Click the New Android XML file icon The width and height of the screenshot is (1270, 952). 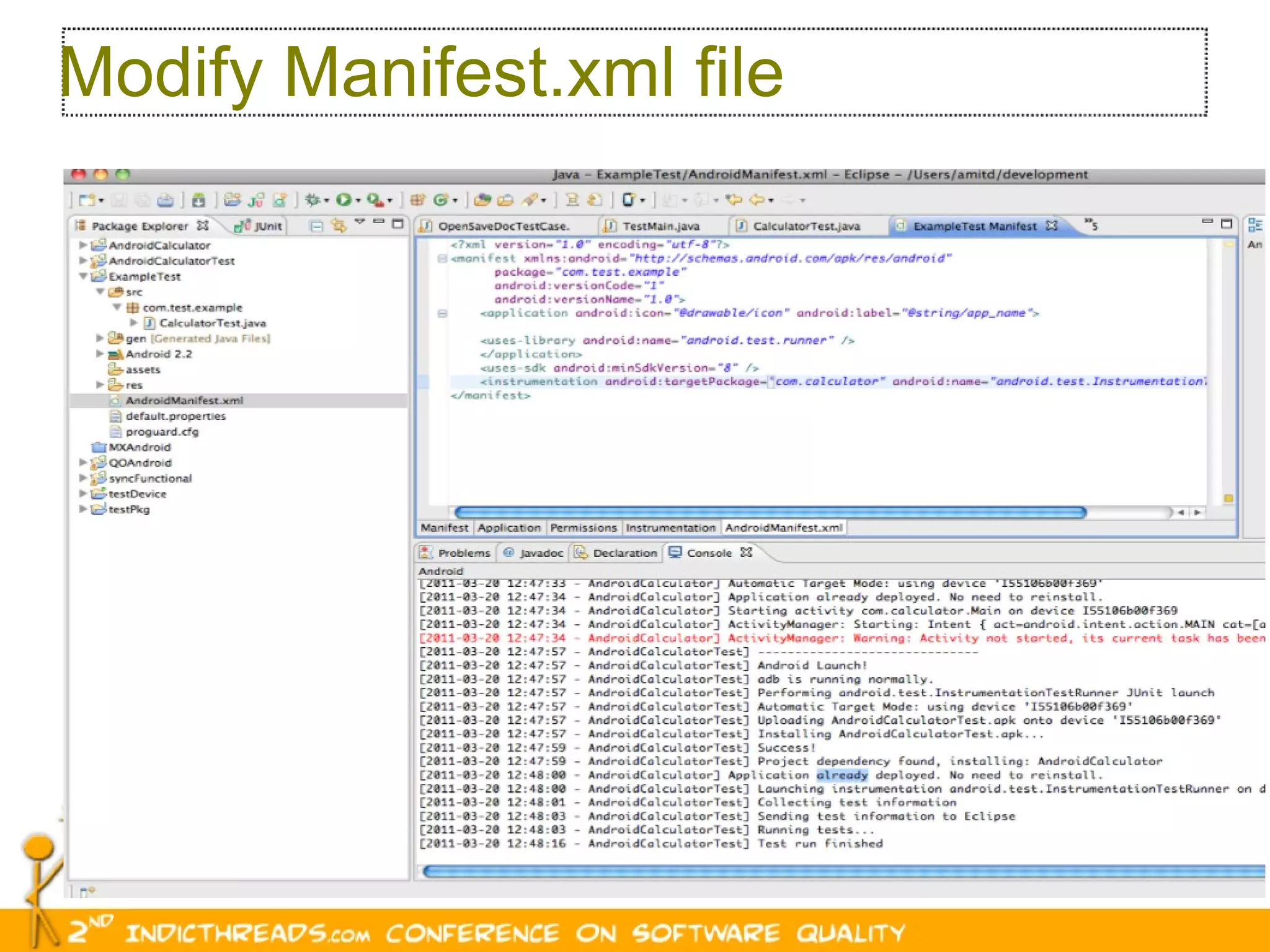click(280, 200)
